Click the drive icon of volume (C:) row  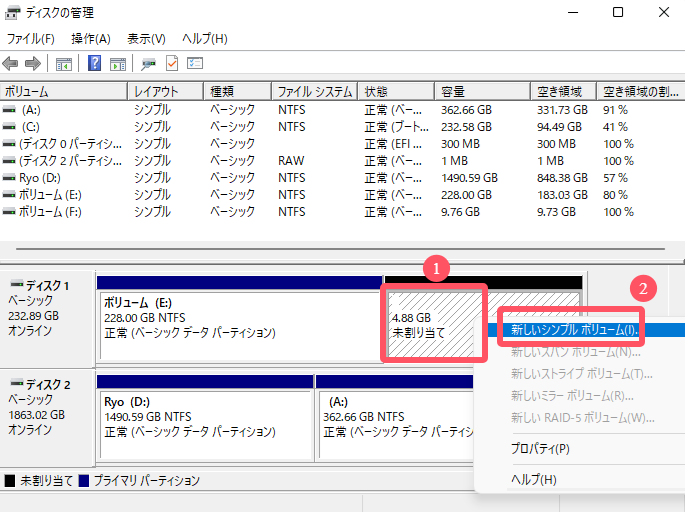[x=9, y=127]
